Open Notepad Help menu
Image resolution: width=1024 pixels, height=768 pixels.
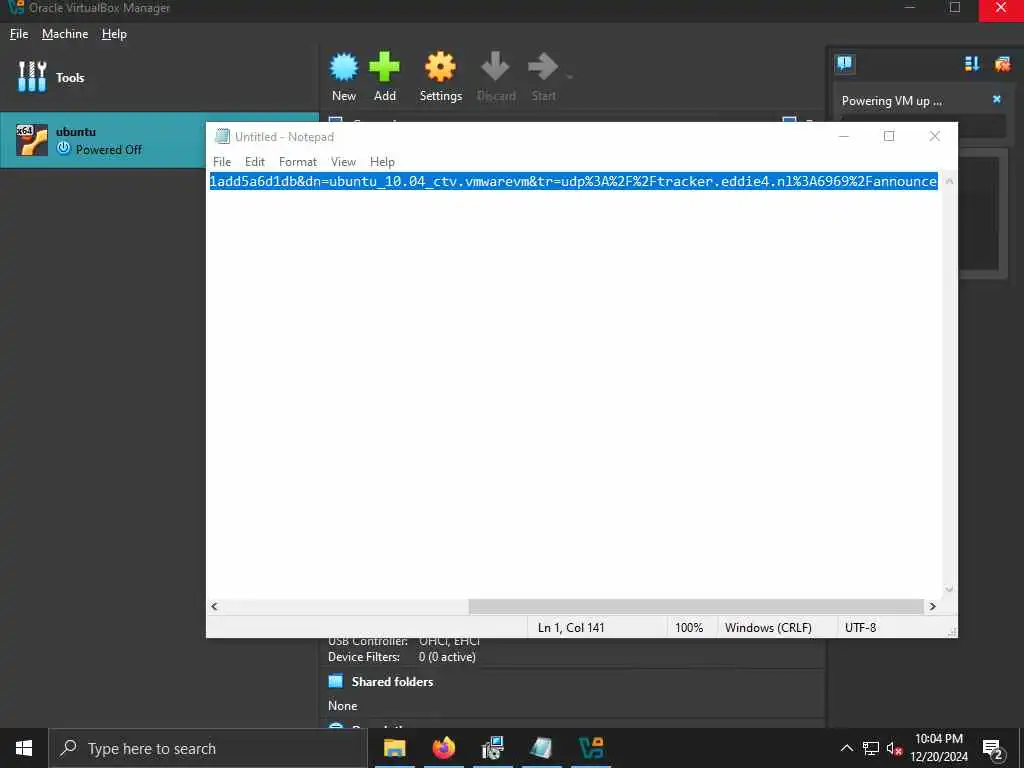point(382,162)
